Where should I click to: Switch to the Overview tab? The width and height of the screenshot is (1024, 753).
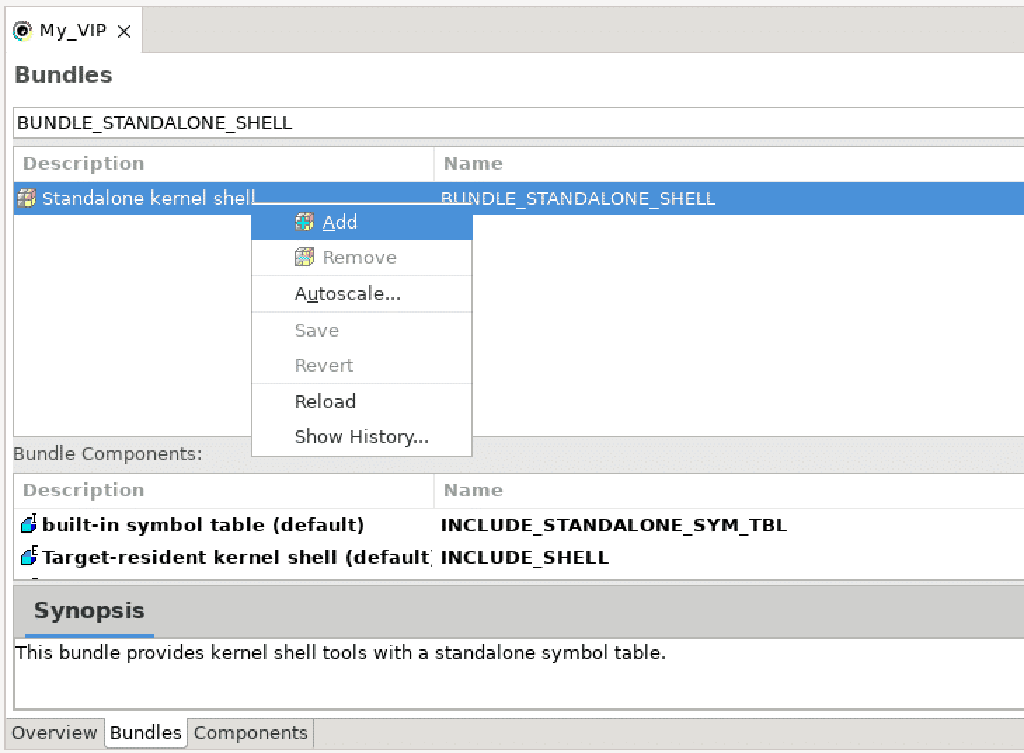(x=54, y=733)
